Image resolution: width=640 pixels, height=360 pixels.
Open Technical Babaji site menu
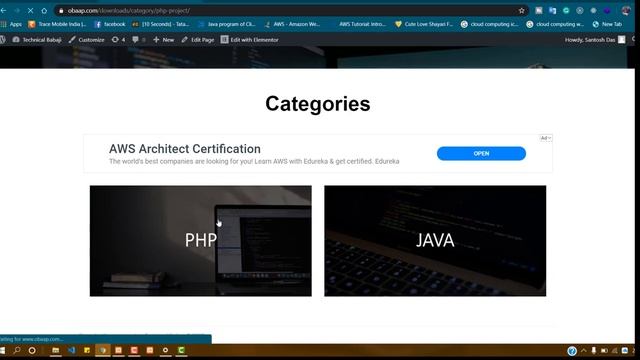[x=37, y=40]
